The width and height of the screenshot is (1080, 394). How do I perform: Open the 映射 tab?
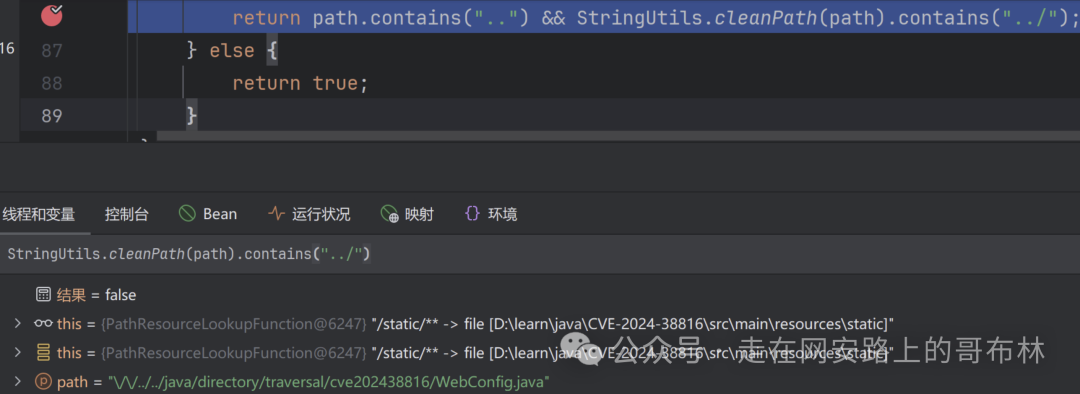point(408,214)
